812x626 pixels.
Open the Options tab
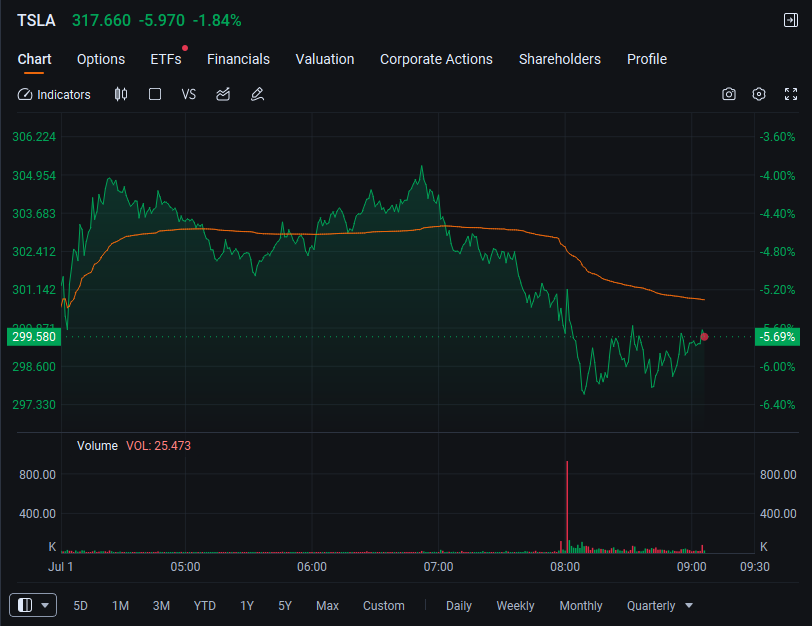click(x=101, y=59)
